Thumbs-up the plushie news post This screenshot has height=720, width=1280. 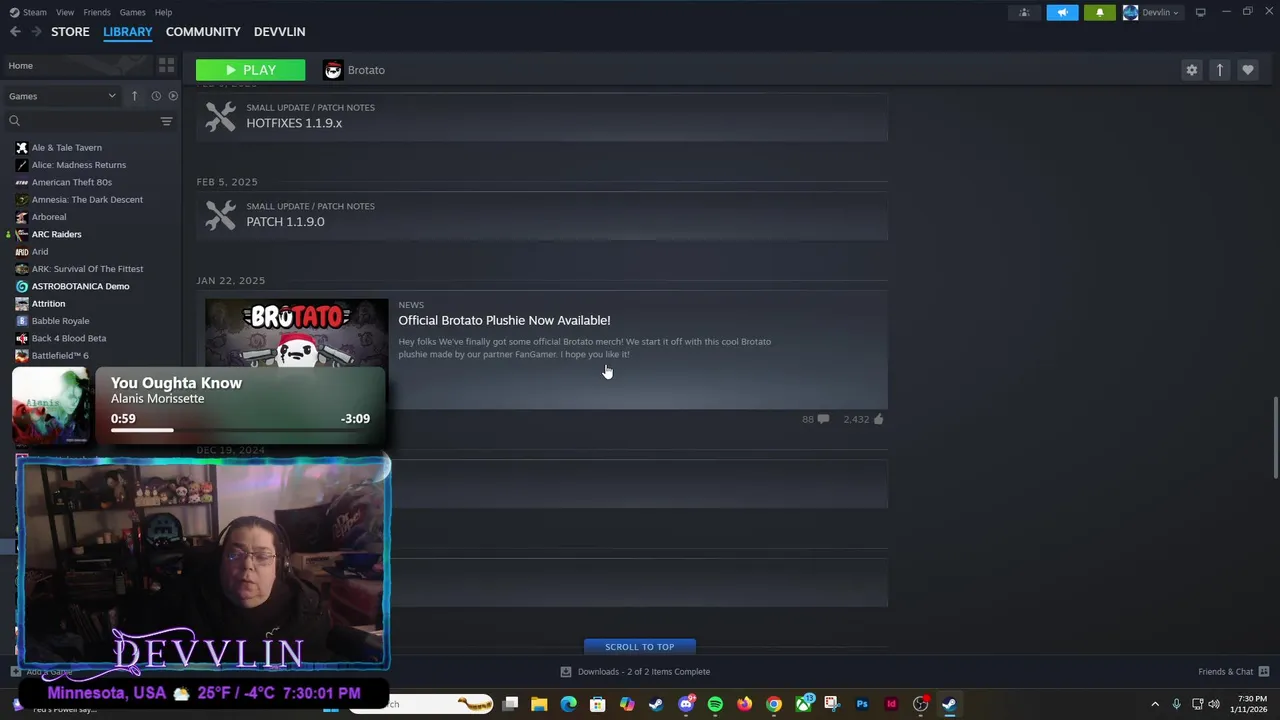pos(863,419)
